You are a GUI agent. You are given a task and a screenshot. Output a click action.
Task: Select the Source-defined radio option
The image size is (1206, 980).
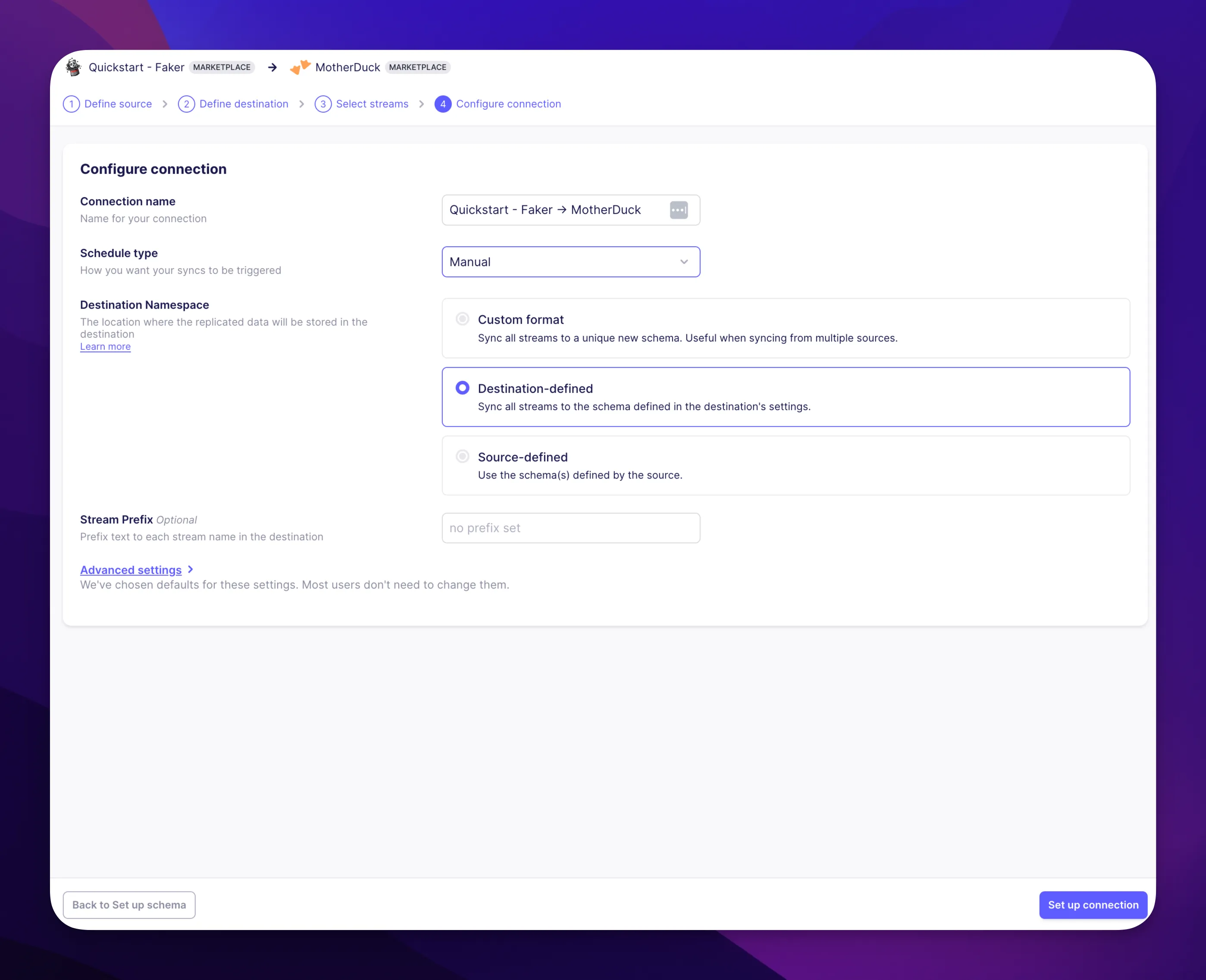point(462,456)
